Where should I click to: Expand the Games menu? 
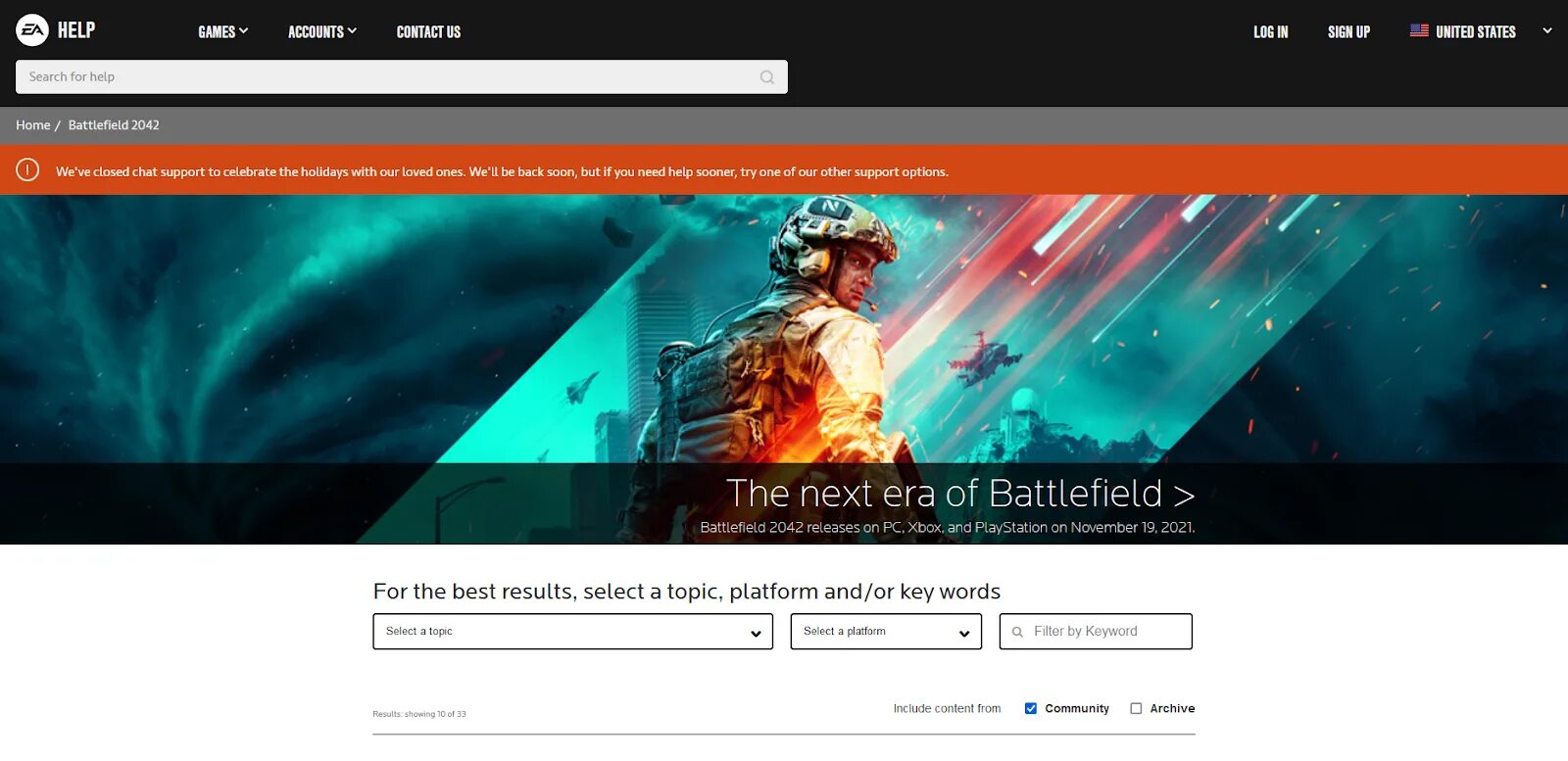click(223, 31)
